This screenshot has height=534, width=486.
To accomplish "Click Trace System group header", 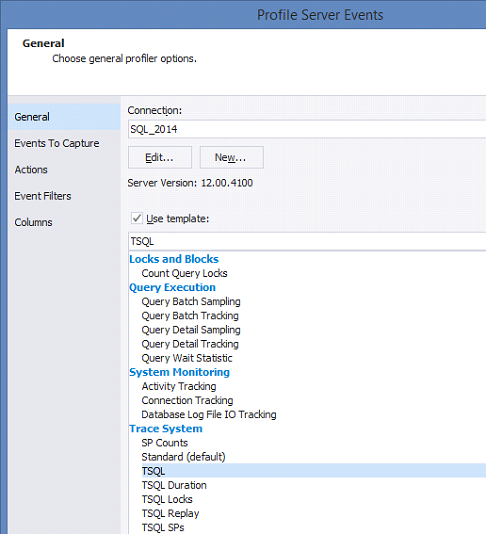I will click(x=166, y=429).
